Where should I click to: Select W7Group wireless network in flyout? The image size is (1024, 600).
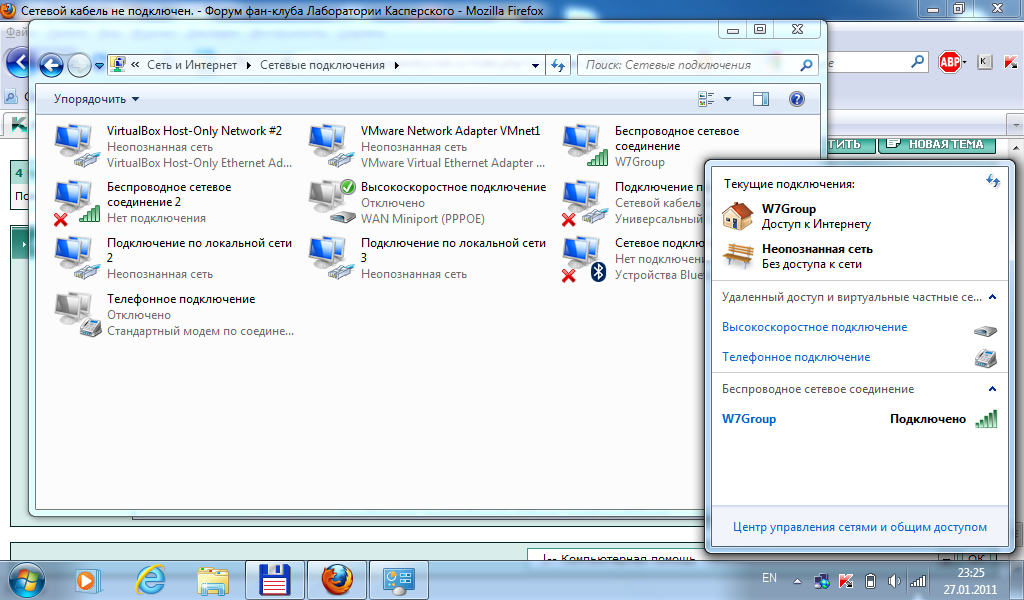859,419
